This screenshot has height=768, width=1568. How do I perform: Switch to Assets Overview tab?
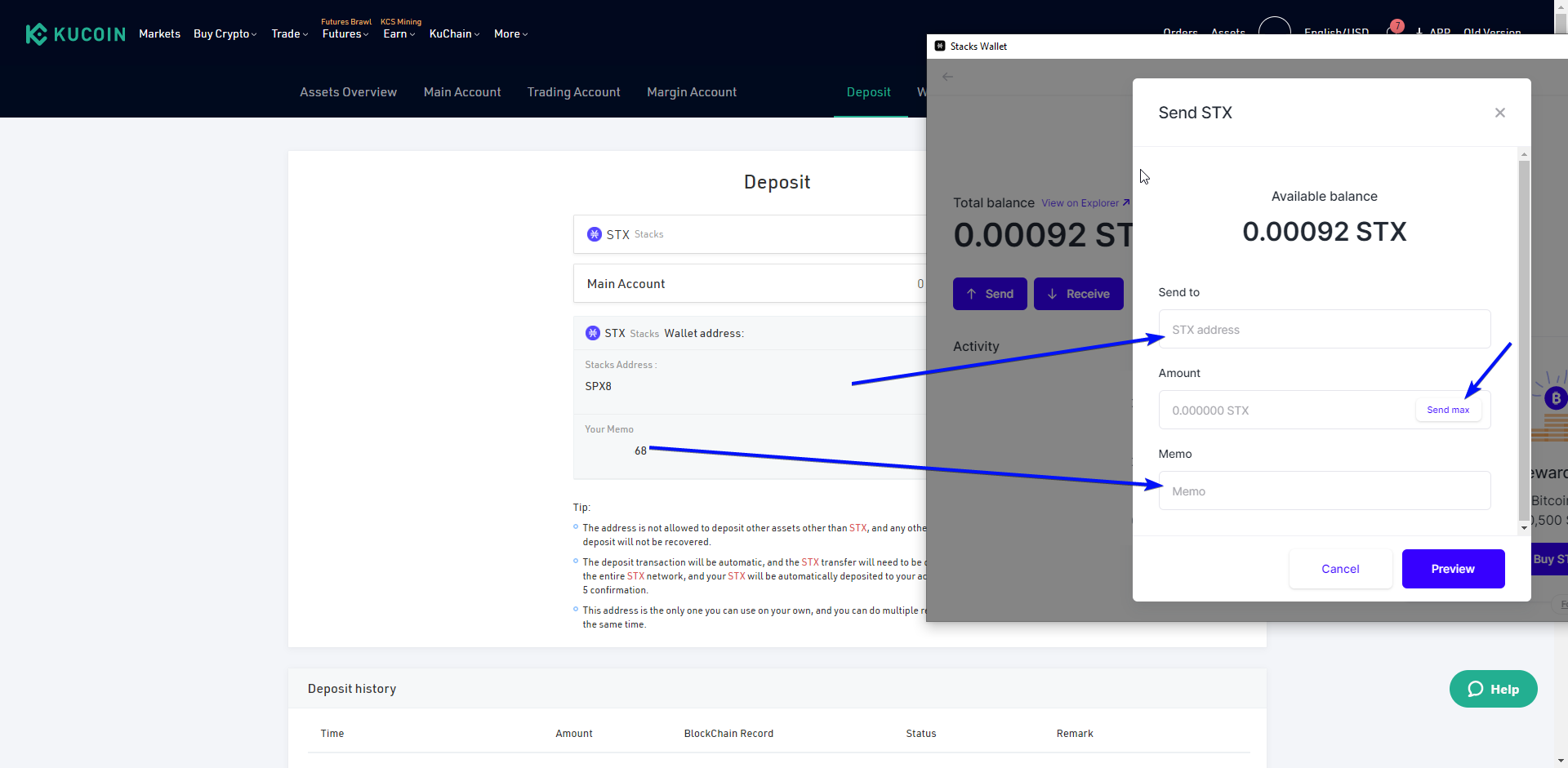[348, 92]
